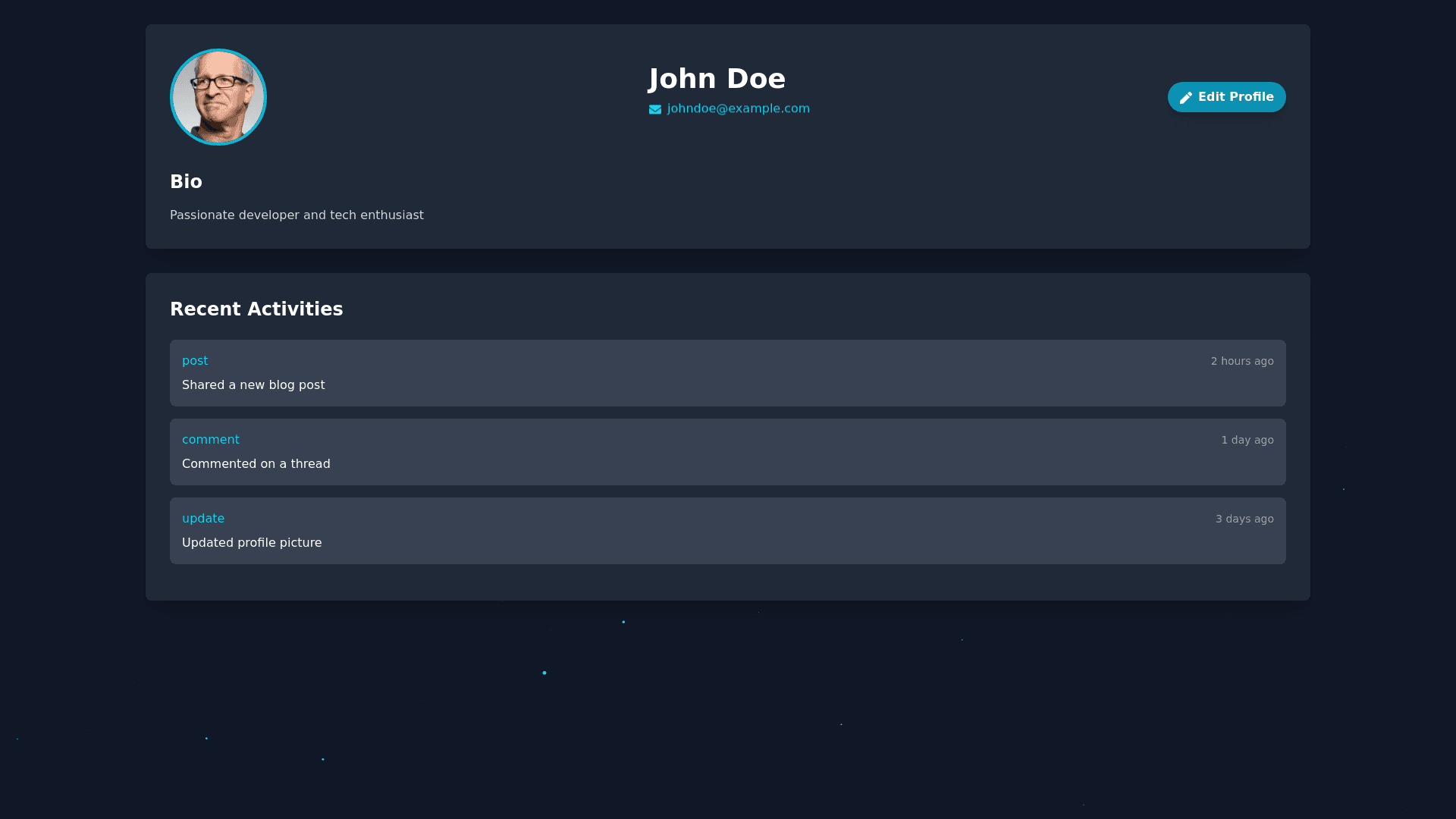Screen dimensions: 1456x819
Task: Click the '2 hours ago' timestamp
Action: (1241, 362)
